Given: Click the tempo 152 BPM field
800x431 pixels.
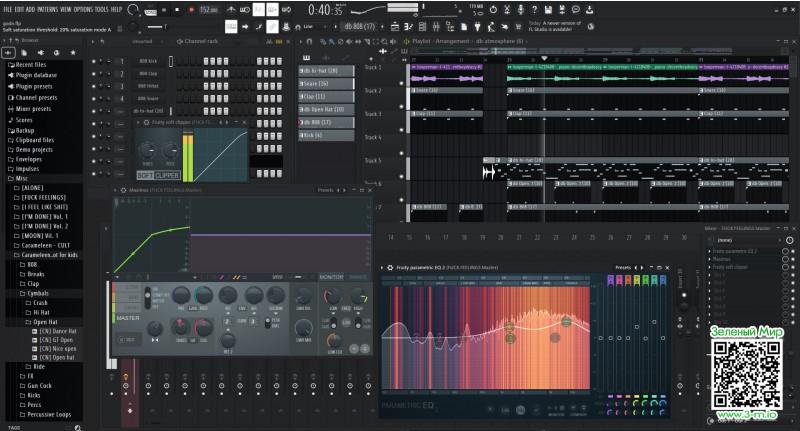Looking at the screenshot, I should (207, 9).
